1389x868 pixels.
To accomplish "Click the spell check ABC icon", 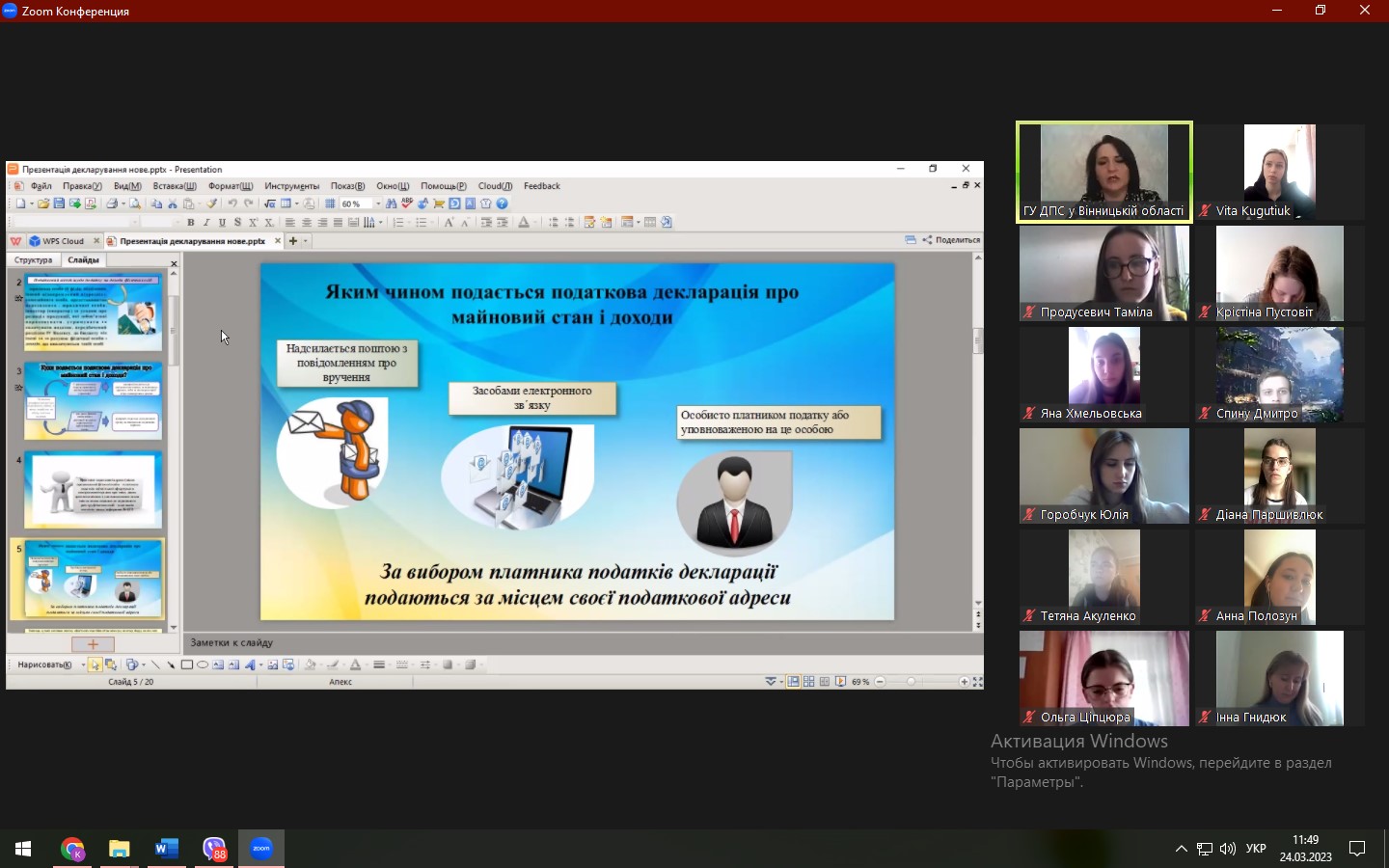I will coord(407,203).
